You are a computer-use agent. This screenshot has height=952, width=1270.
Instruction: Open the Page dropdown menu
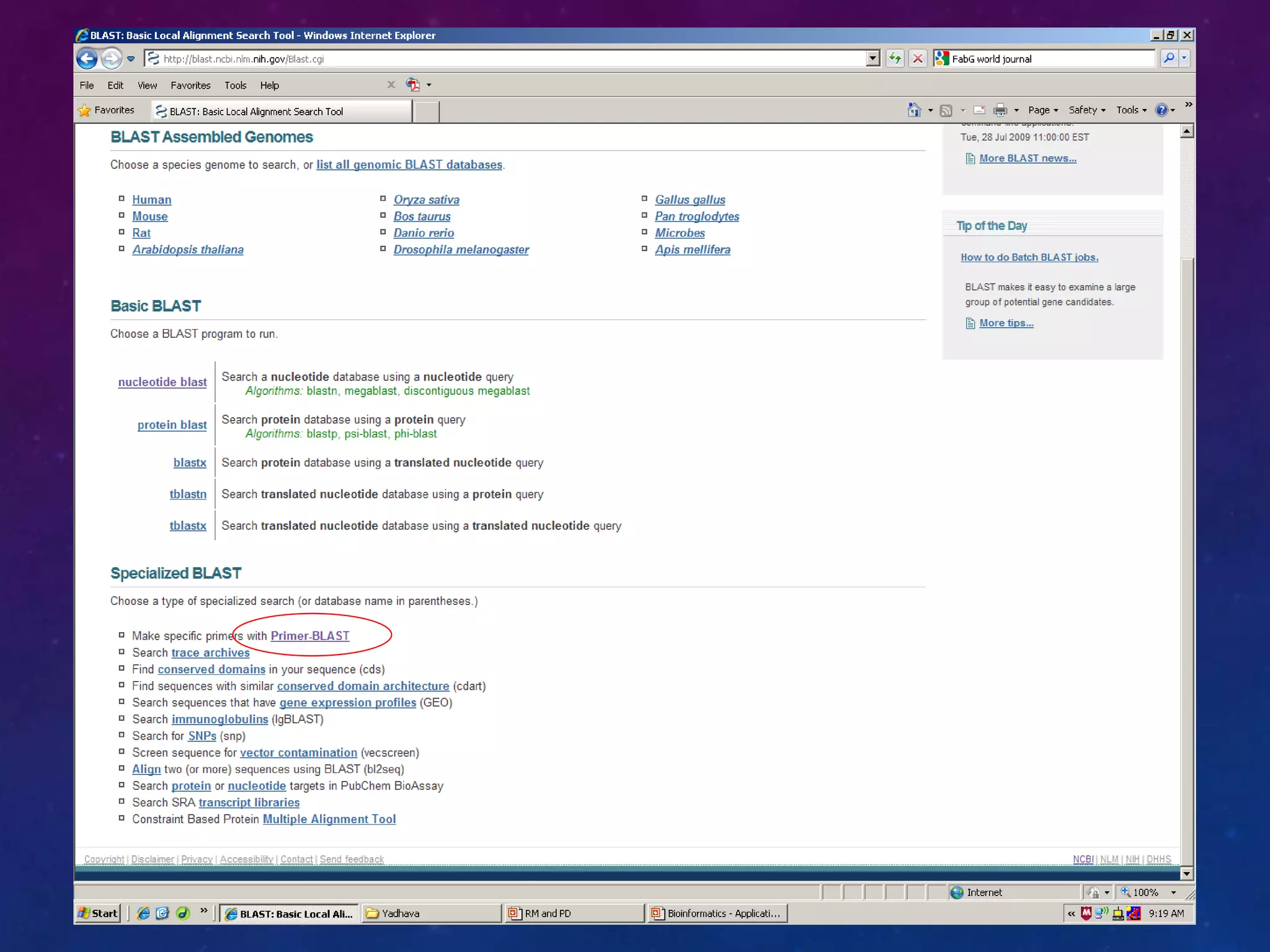(1042, 110)
